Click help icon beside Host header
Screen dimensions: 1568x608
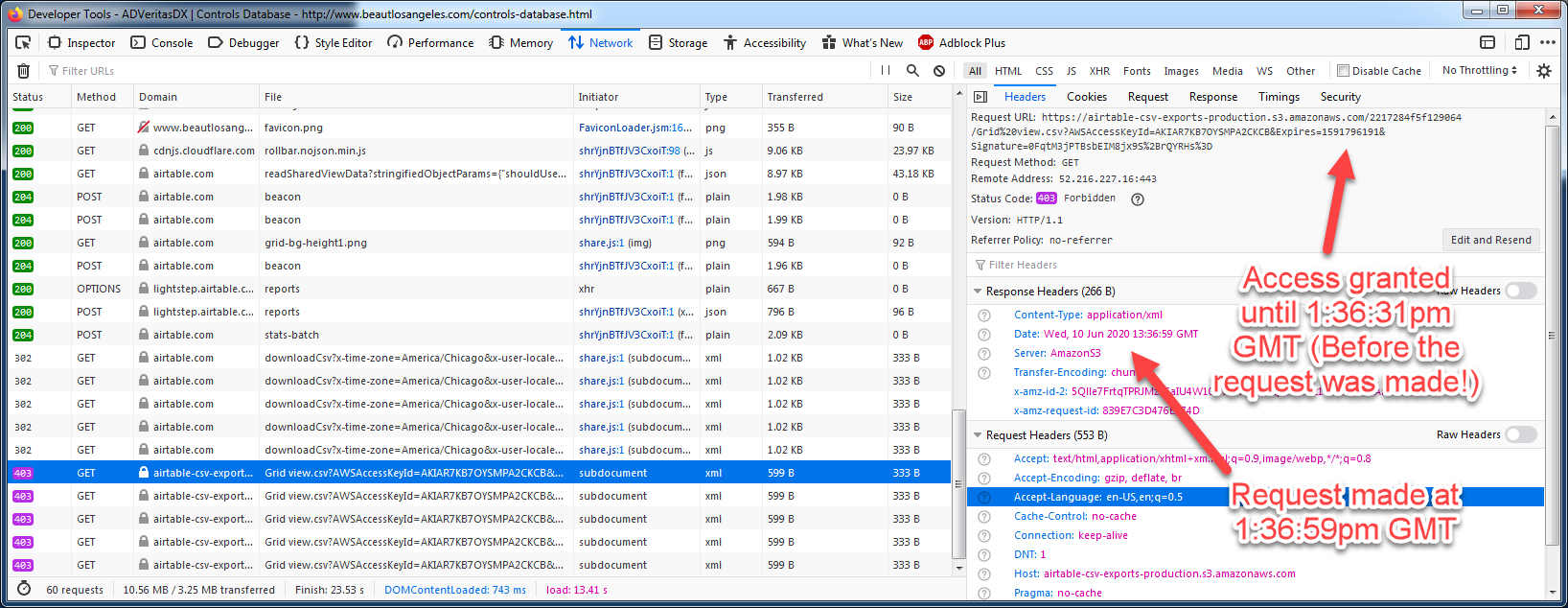[983, 574]
